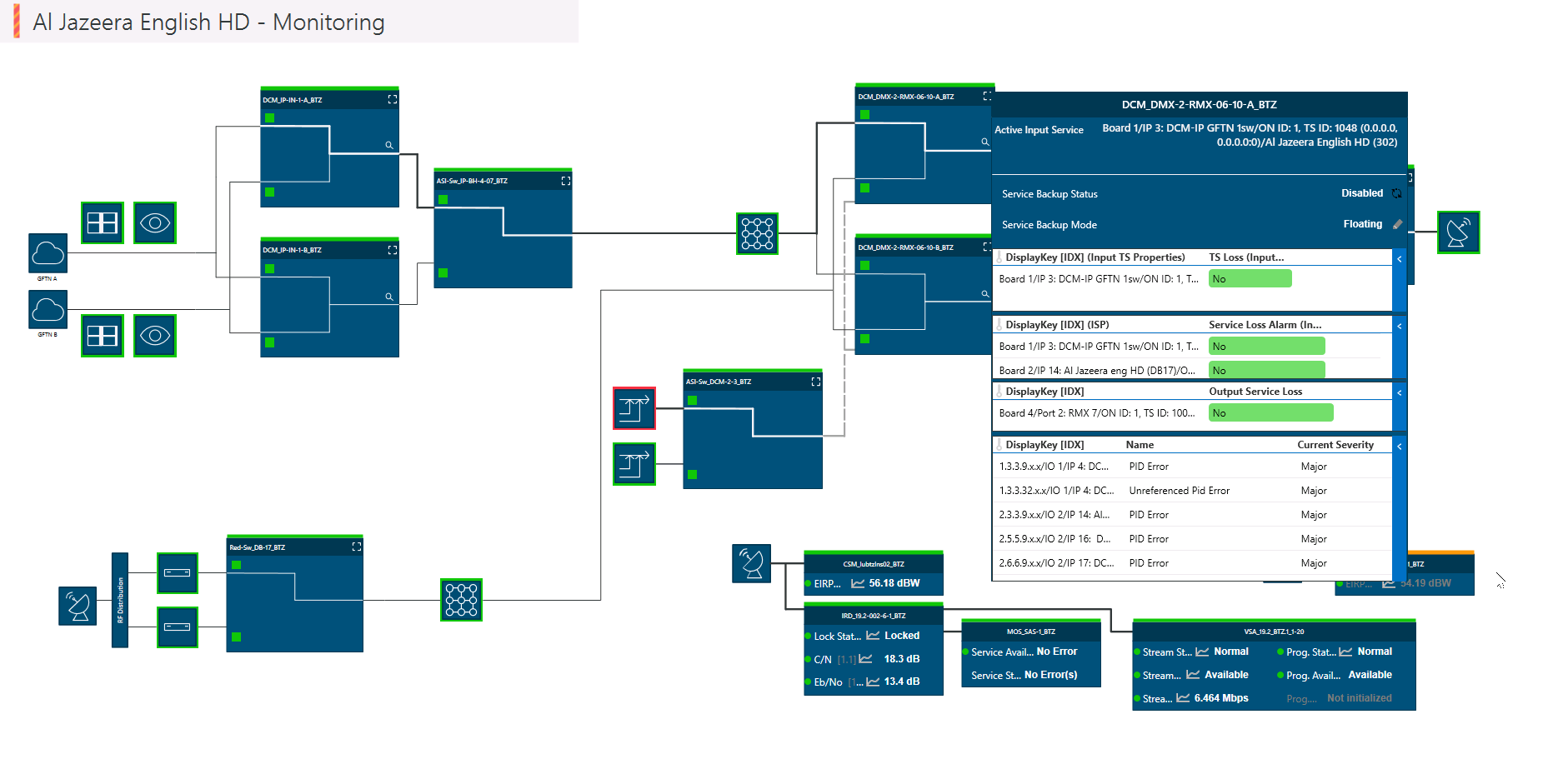Sort by DisplayKey [IDX] (ISP) column
Viewport: 1568px width, 759px height.
tap(1057, 325)
